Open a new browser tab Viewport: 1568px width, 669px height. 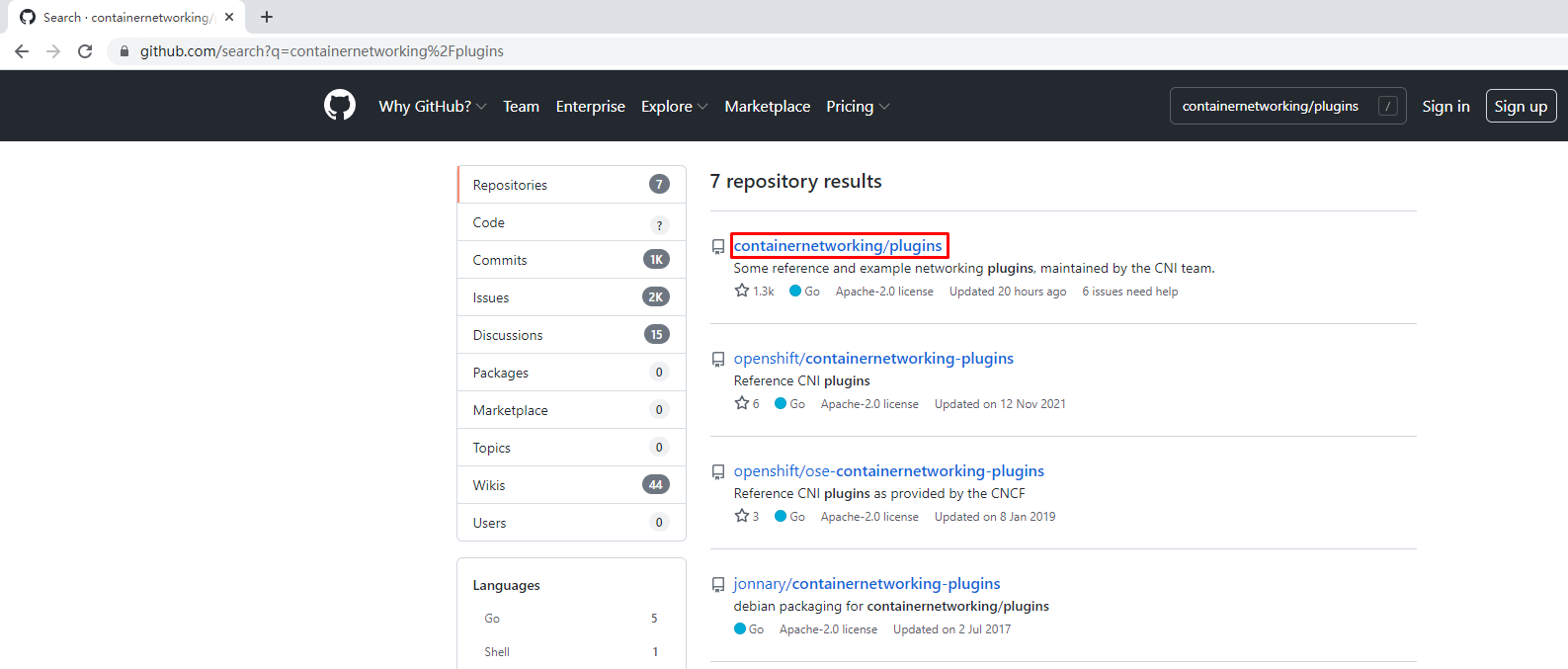267,17
